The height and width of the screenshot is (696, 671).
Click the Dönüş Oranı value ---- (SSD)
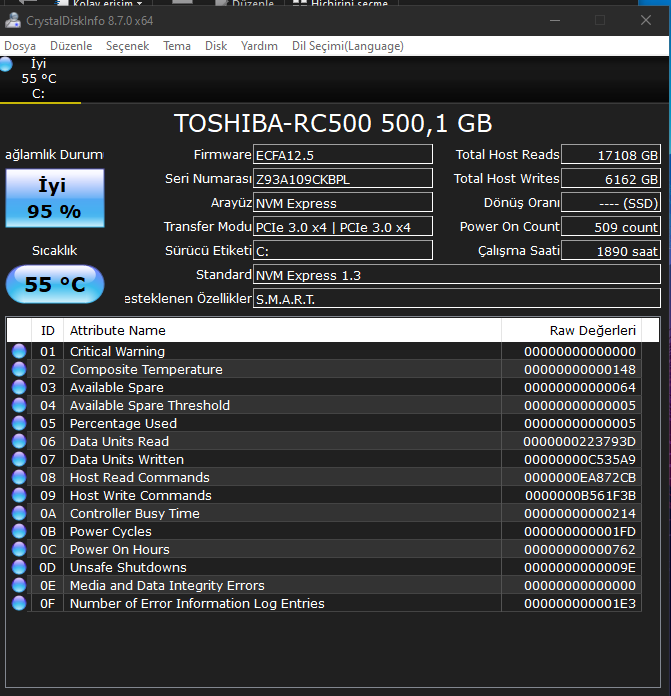(611, 203)
